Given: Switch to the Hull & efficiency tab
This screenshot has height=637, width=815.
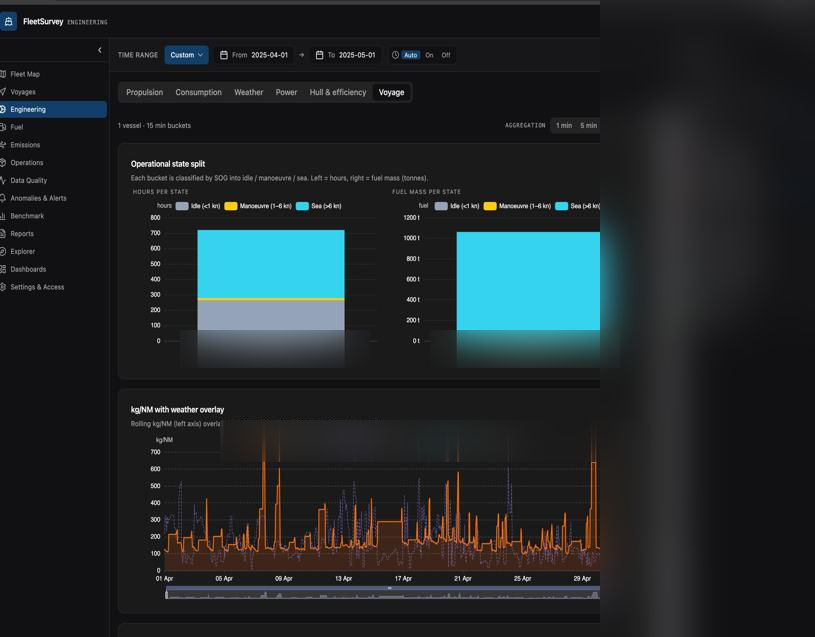Looking at the screenshot, I should (x=338, y=92).
